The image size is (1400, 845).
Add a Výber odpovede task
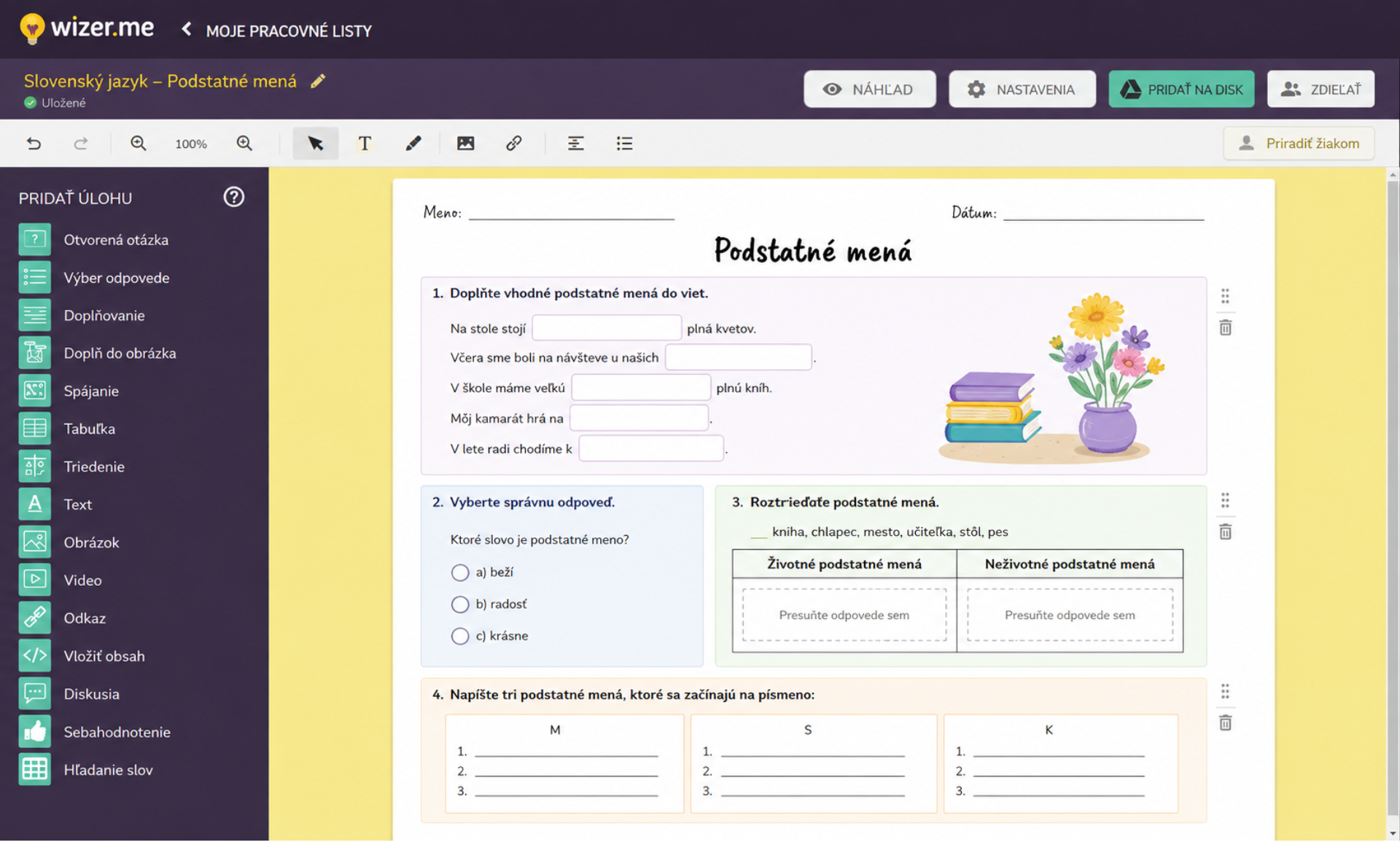click(x=95, y=278)
